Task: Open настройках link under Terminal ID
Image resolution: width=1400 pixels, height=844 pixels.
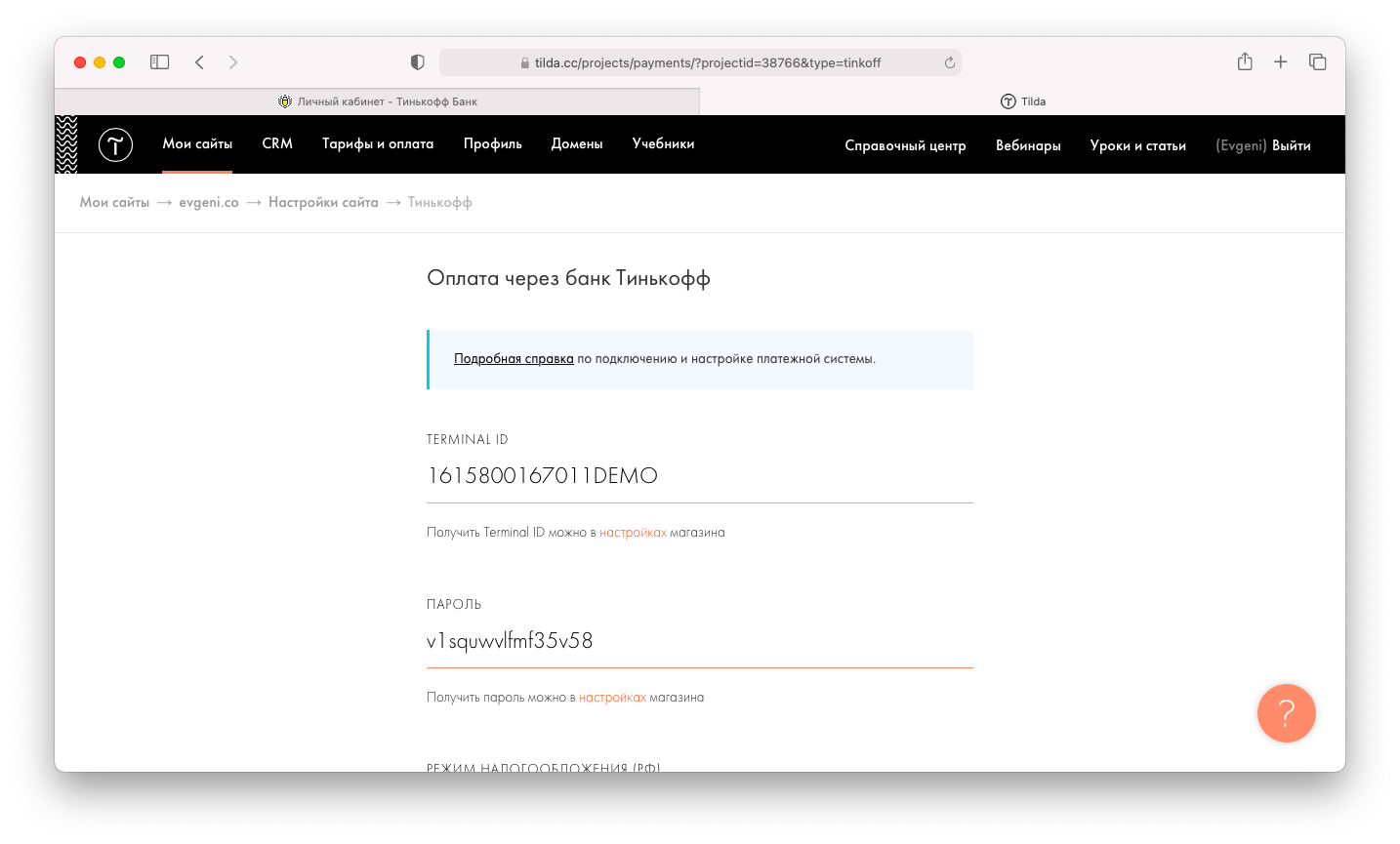Action: [x=633, y=533]
